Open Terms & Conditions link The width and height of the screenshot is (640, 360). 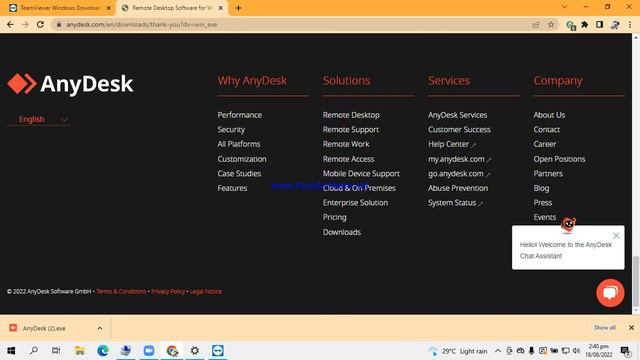click(x=121, y=291)
